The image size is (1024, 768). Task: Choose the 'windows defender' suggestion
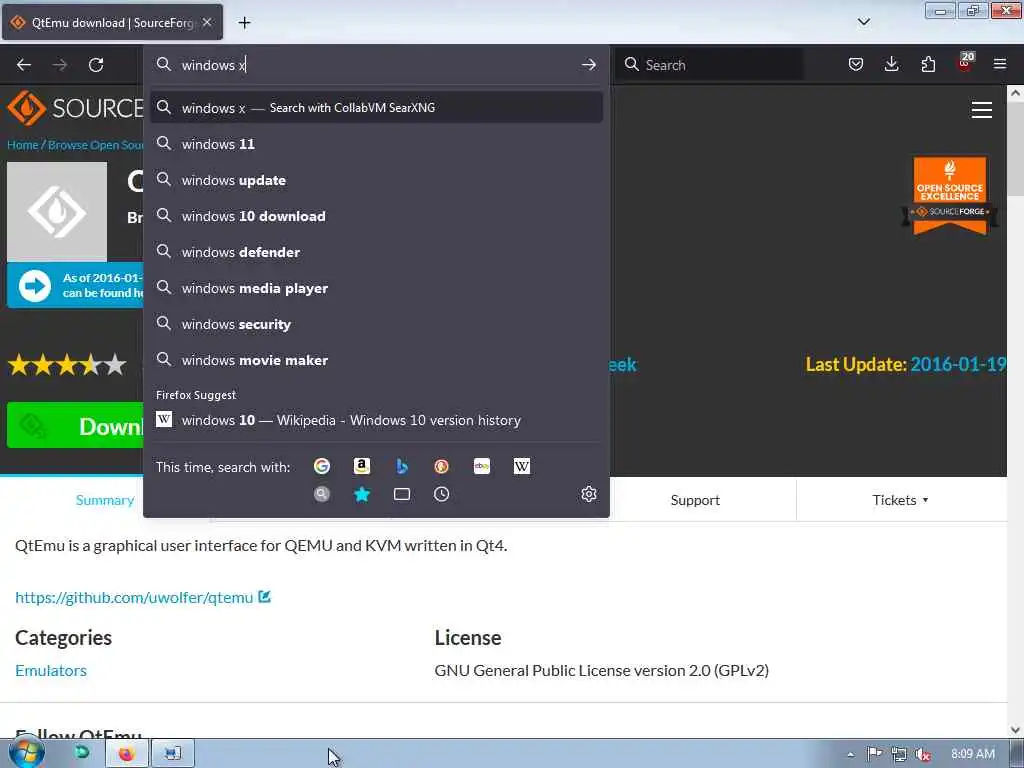tap(376, 251)
